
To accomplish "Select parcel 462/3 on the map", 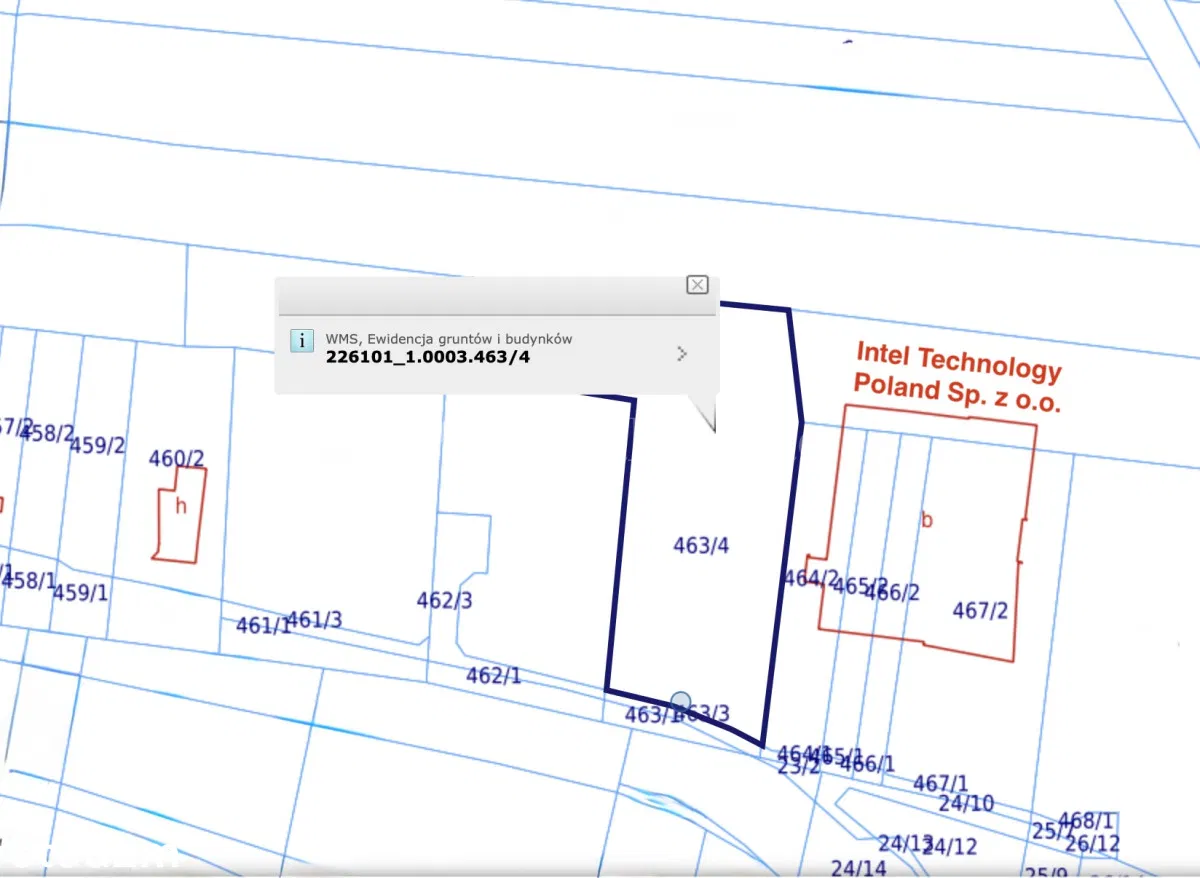I will coord(444,600).
